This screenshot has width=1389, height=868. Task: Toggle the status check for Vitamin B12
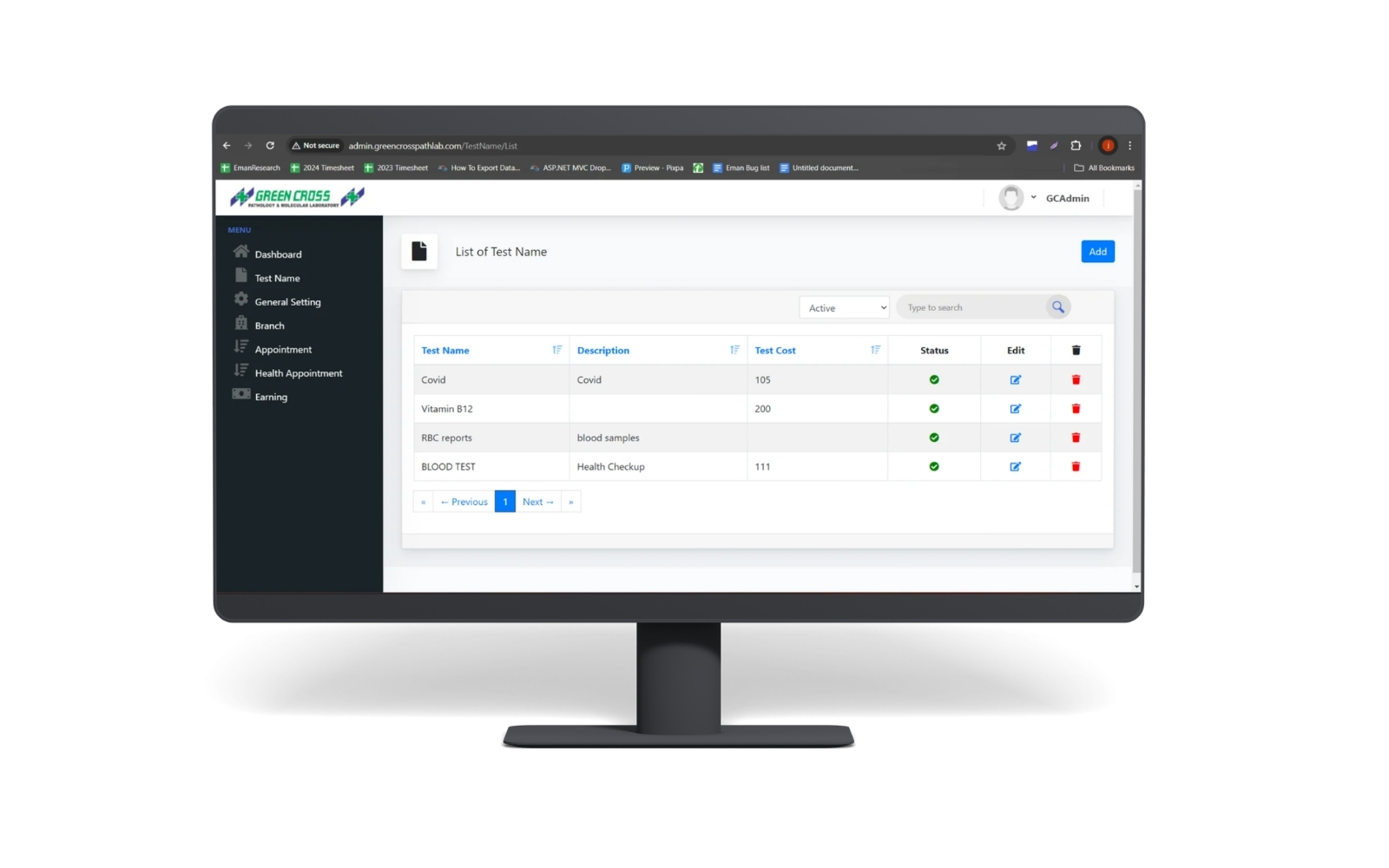934,409
